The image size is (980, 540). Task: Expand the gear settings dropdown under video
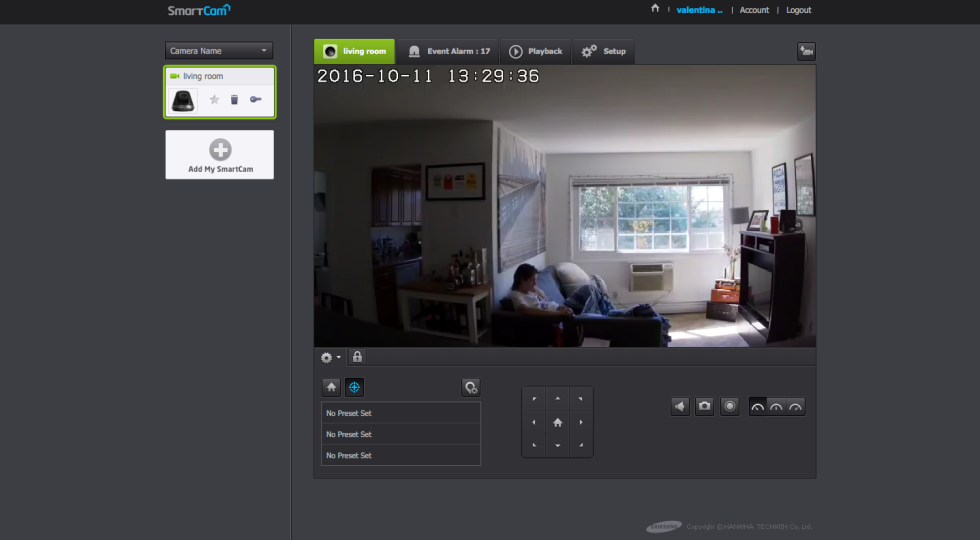pos(330,357)
